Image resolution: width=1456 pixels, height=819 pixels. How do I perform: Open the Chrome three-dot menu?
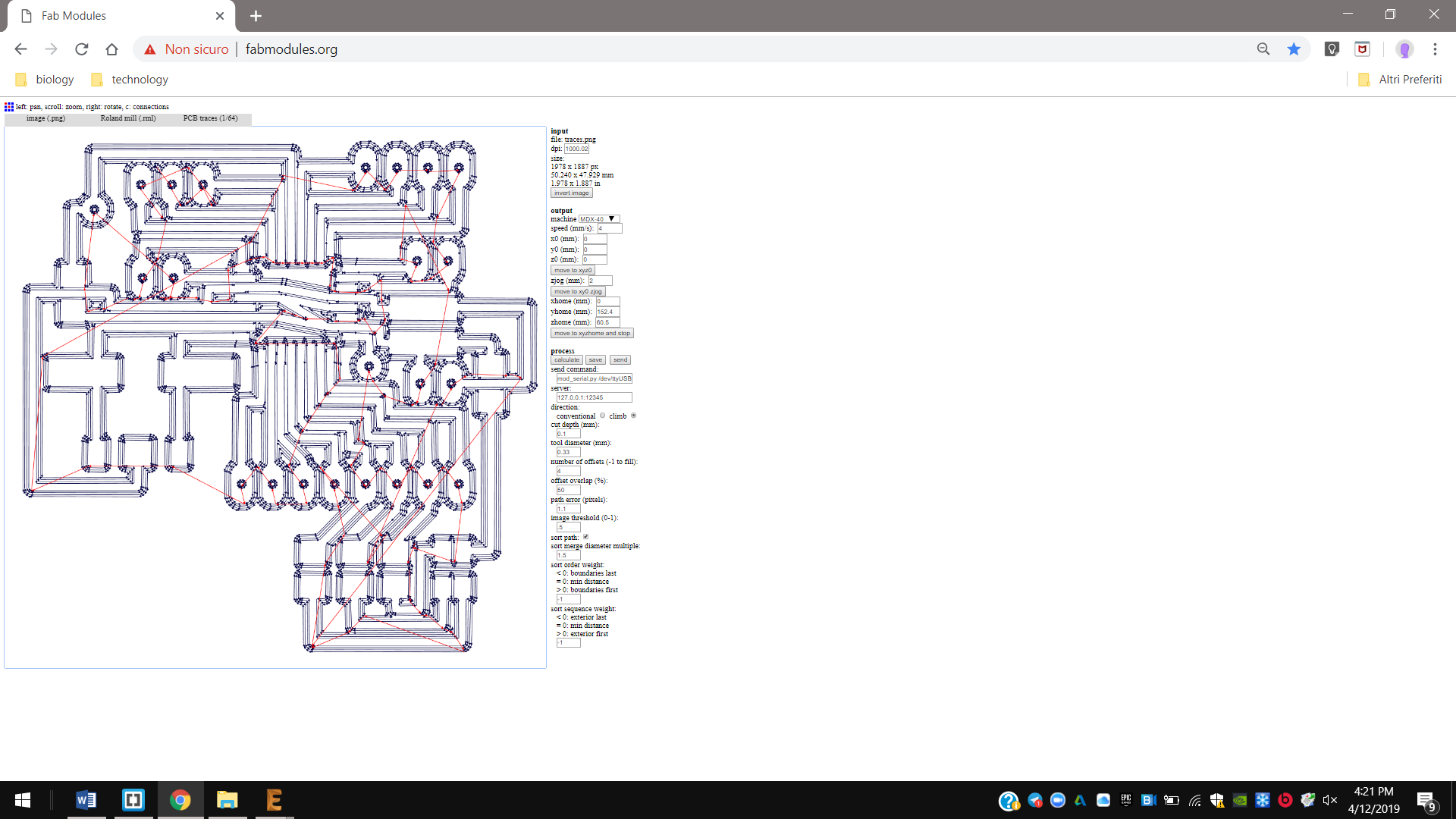tap(1435, 49)
